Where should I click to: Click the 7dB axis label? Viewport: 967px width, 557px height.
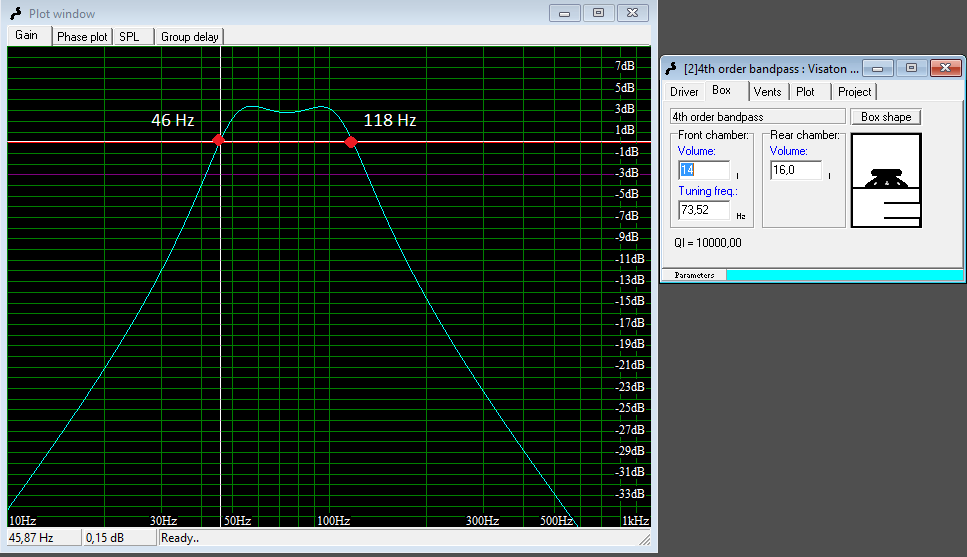tap(625, 66)
